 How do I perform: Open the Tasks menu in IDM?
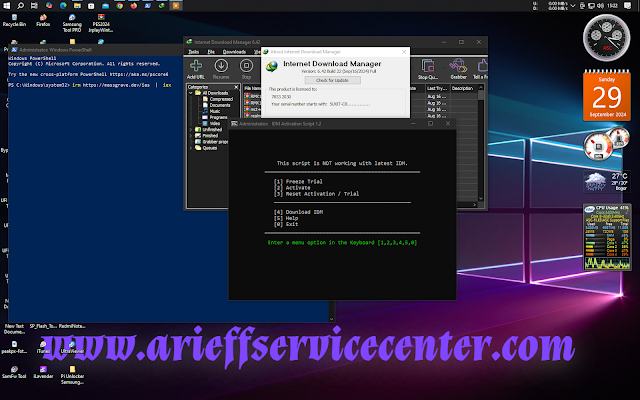(x=193, y=52)
